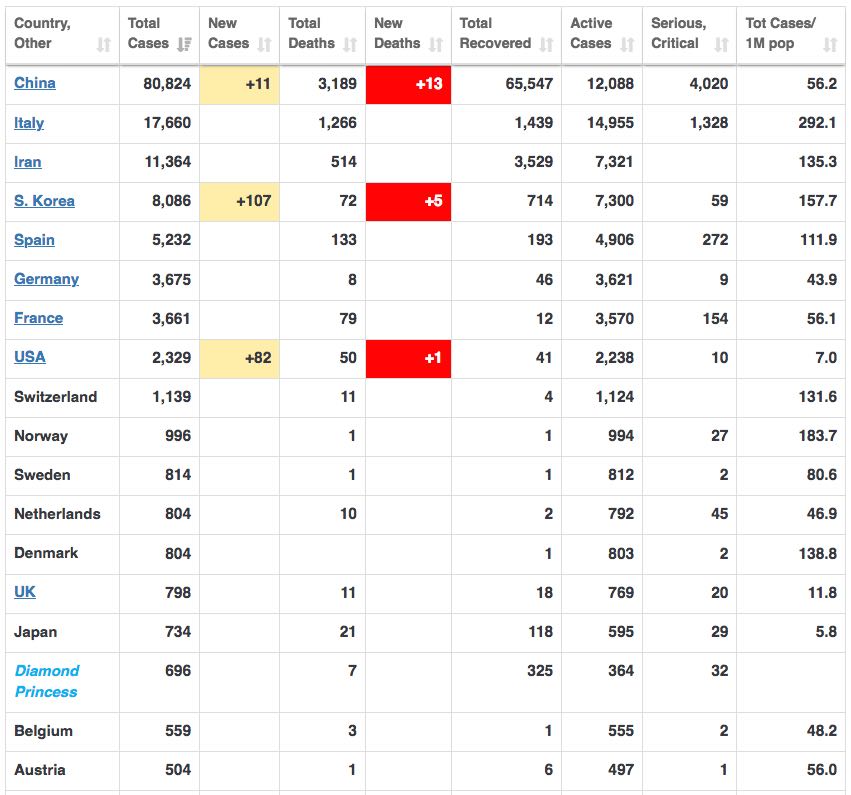851x795 pixels.
Task: Open the S. Korea details link
Action: click(x=44, y=201)
